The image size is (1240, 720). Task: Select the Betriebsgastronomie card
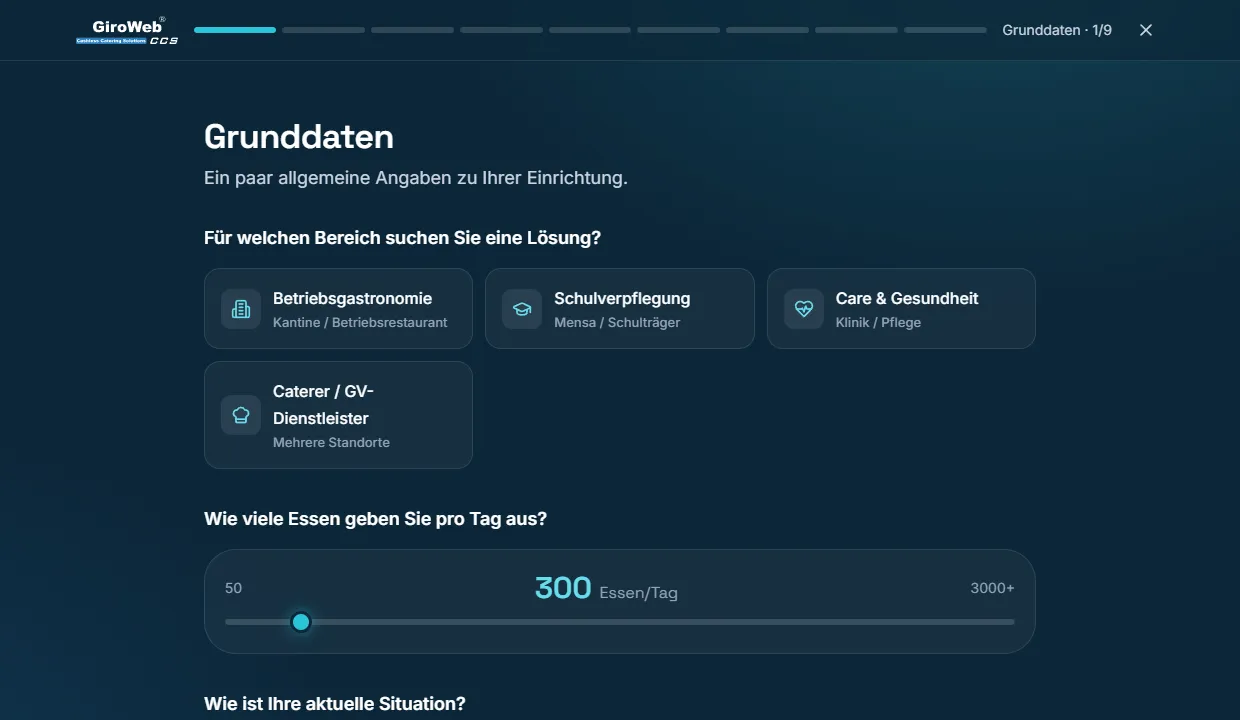pyautogui.click(x=338, y=308)
